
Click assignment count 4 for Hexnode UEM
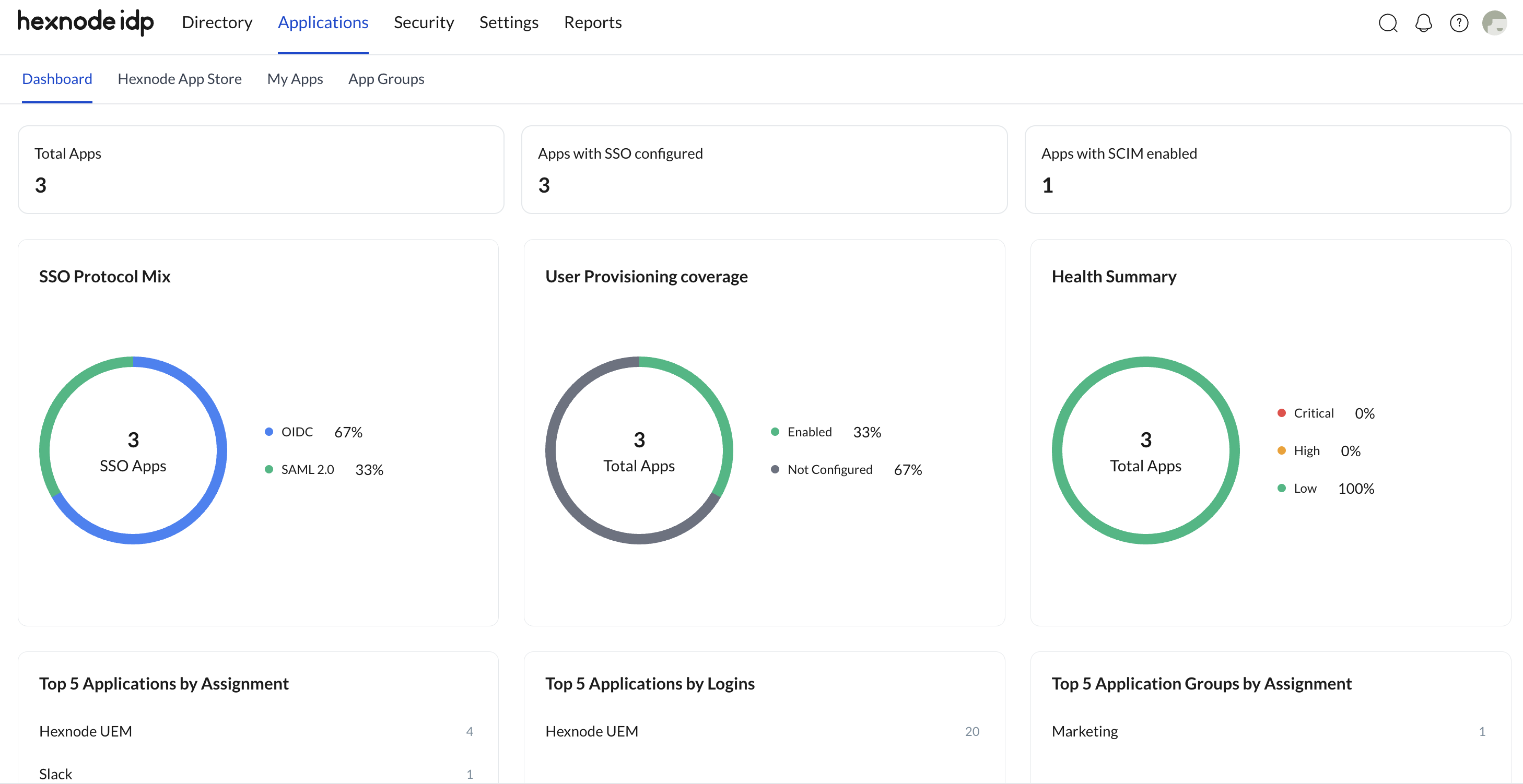(x=470, y=731)
